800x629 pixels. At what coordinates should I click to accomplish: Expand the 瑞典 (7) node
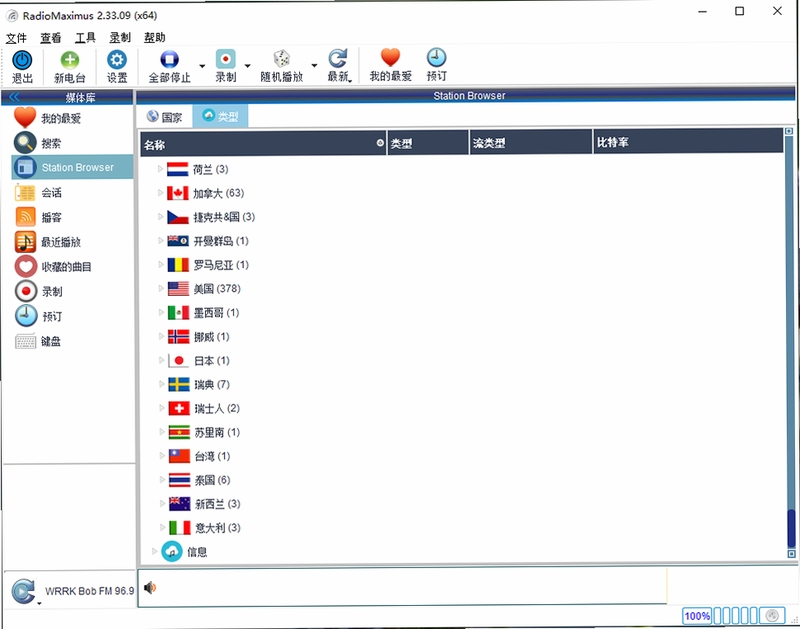[161, 384]
